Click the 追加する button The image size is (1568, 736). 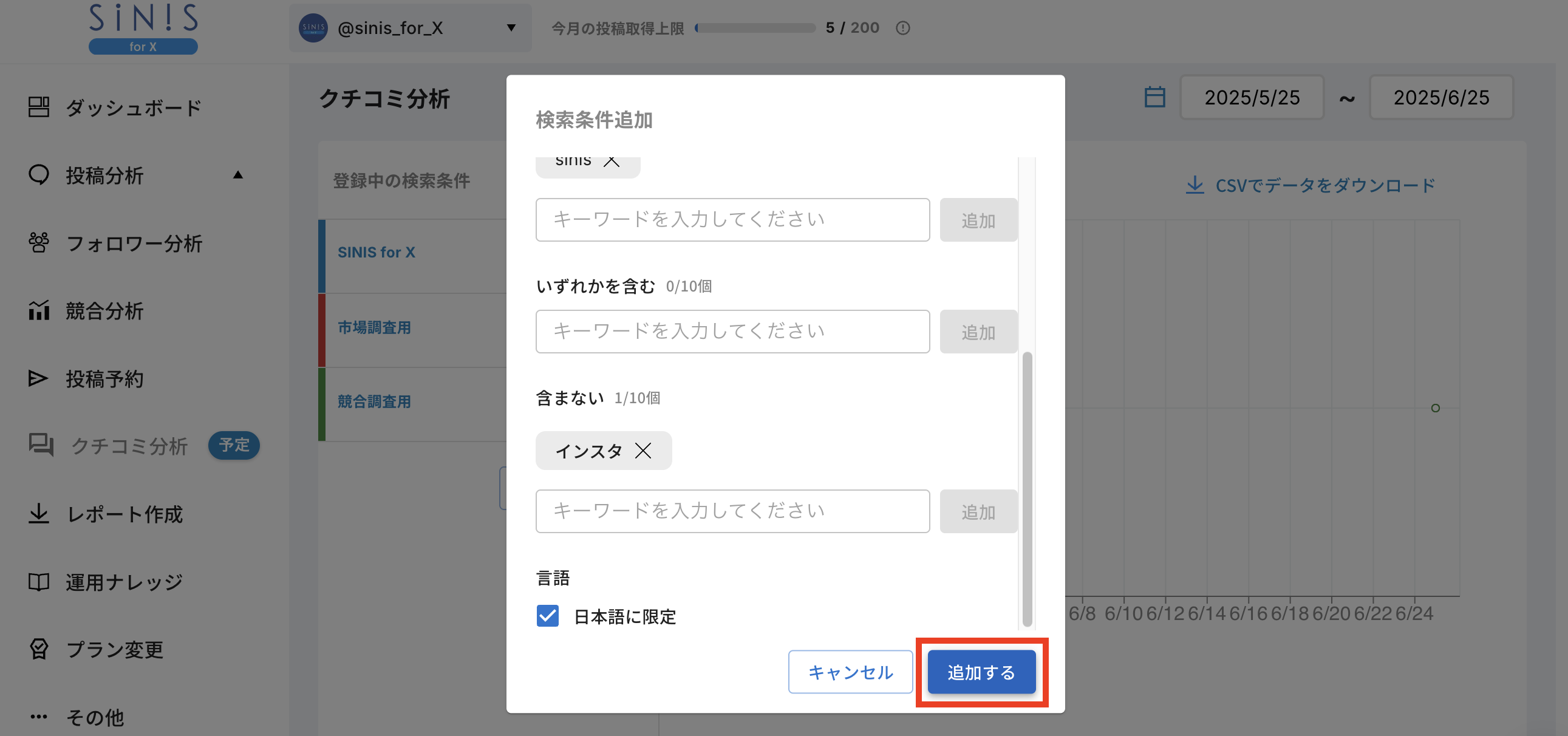click(981, 672)
